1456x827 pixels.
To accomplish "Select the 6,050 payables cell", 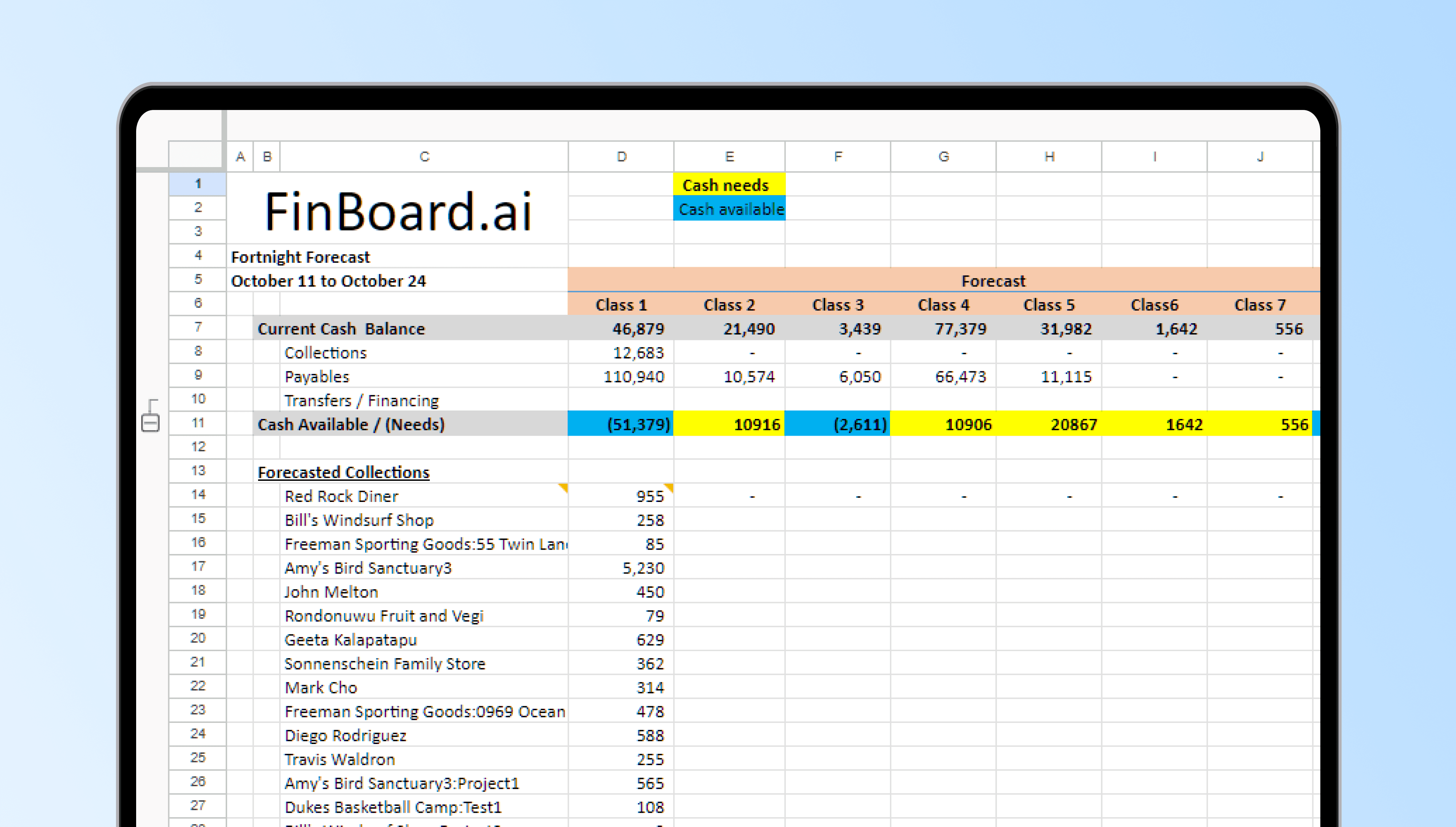I will tap(838, 376).
